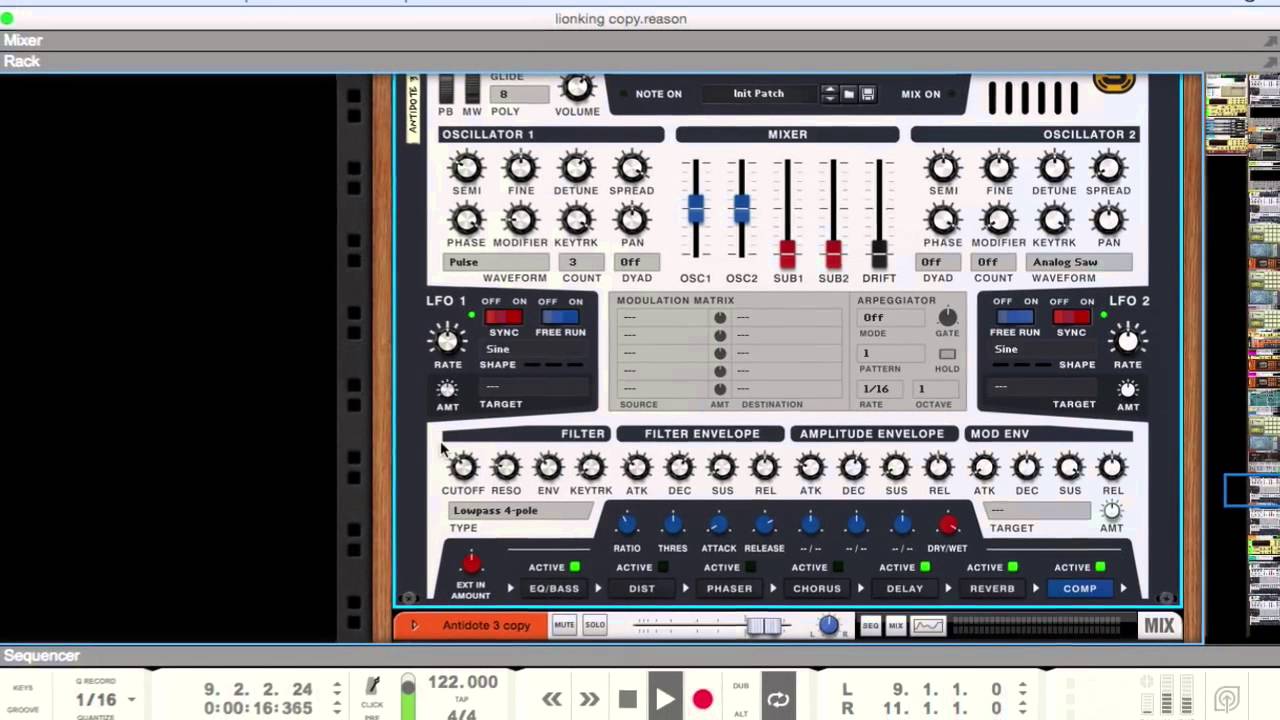Start playback with the play button

click(665, 697)
